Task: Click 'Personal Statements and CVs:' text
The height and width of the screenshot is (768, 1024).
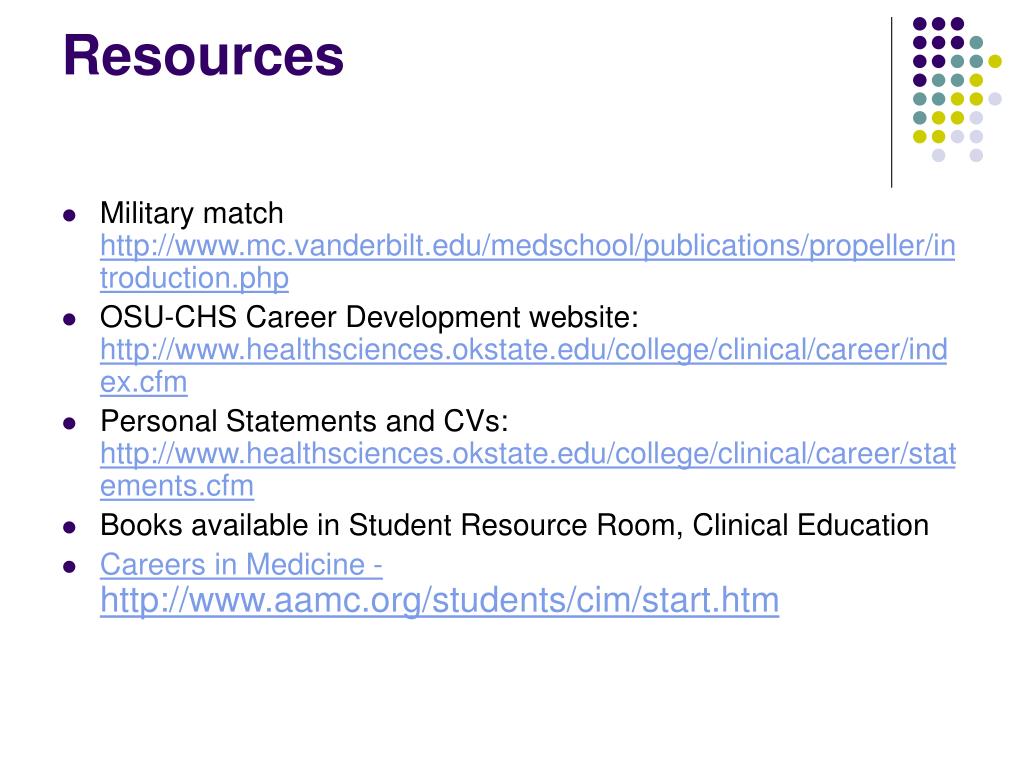Action: pos(304,421)
